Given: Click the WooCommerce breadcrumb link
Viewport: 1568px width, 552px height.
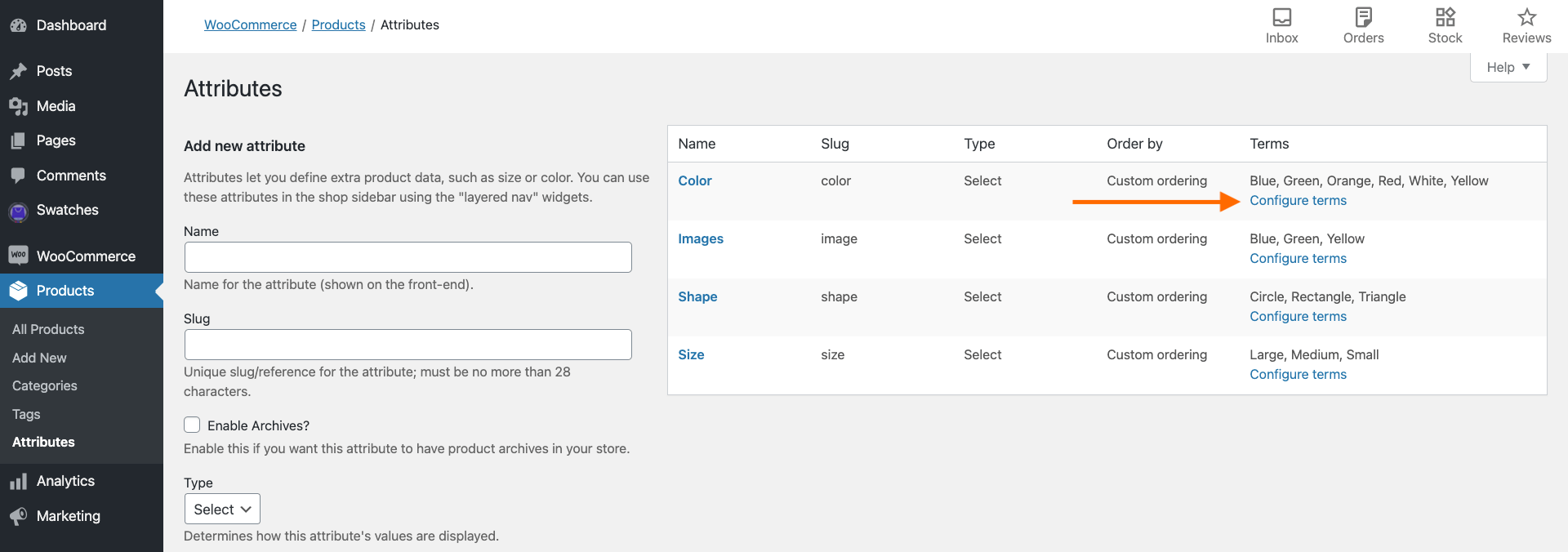Looking at the screenshot, I should pos(250,25).
